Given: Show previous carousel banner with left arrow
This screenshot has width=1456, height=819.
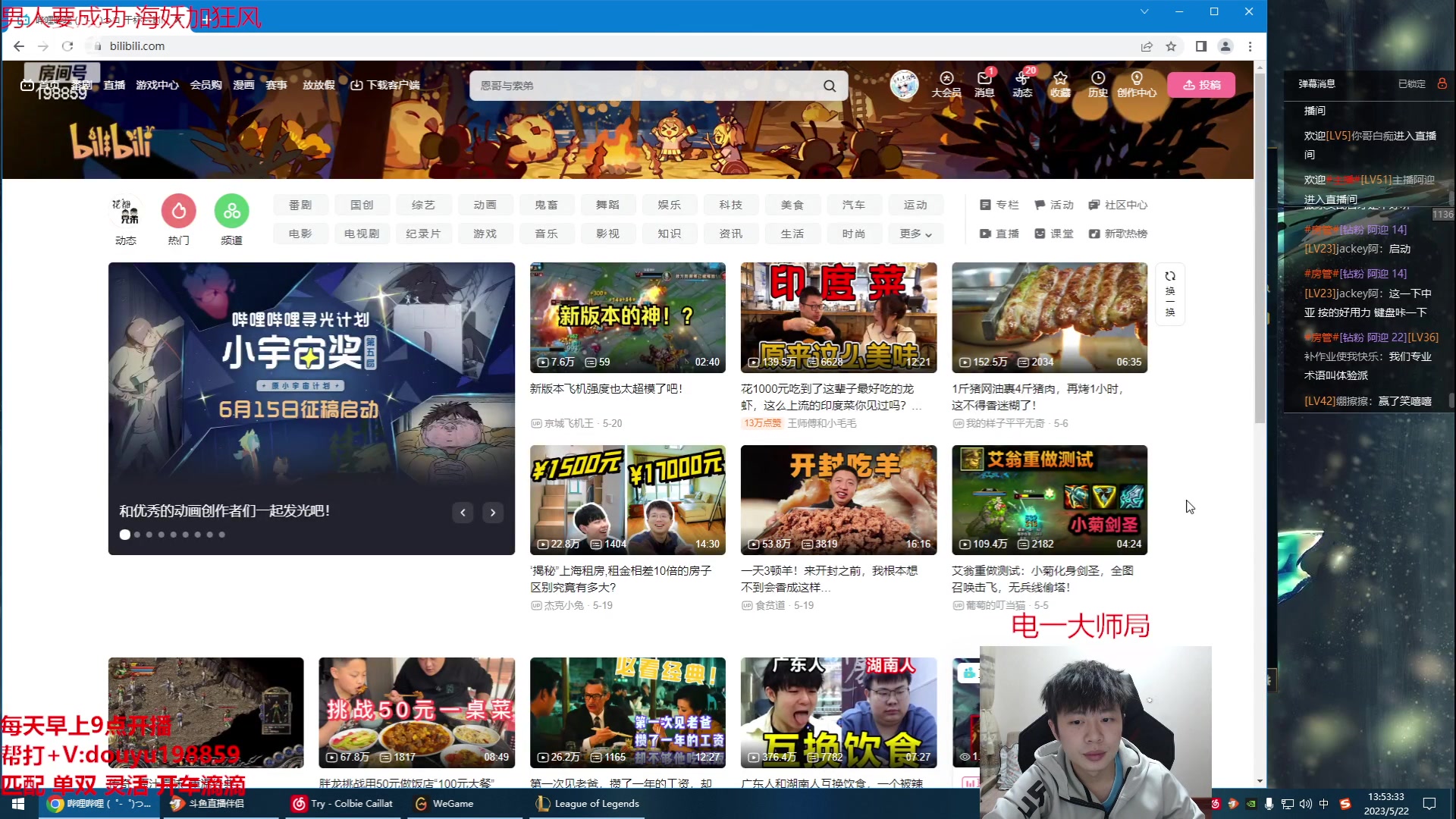Looking at the screenshot, I should click(463, 513).
